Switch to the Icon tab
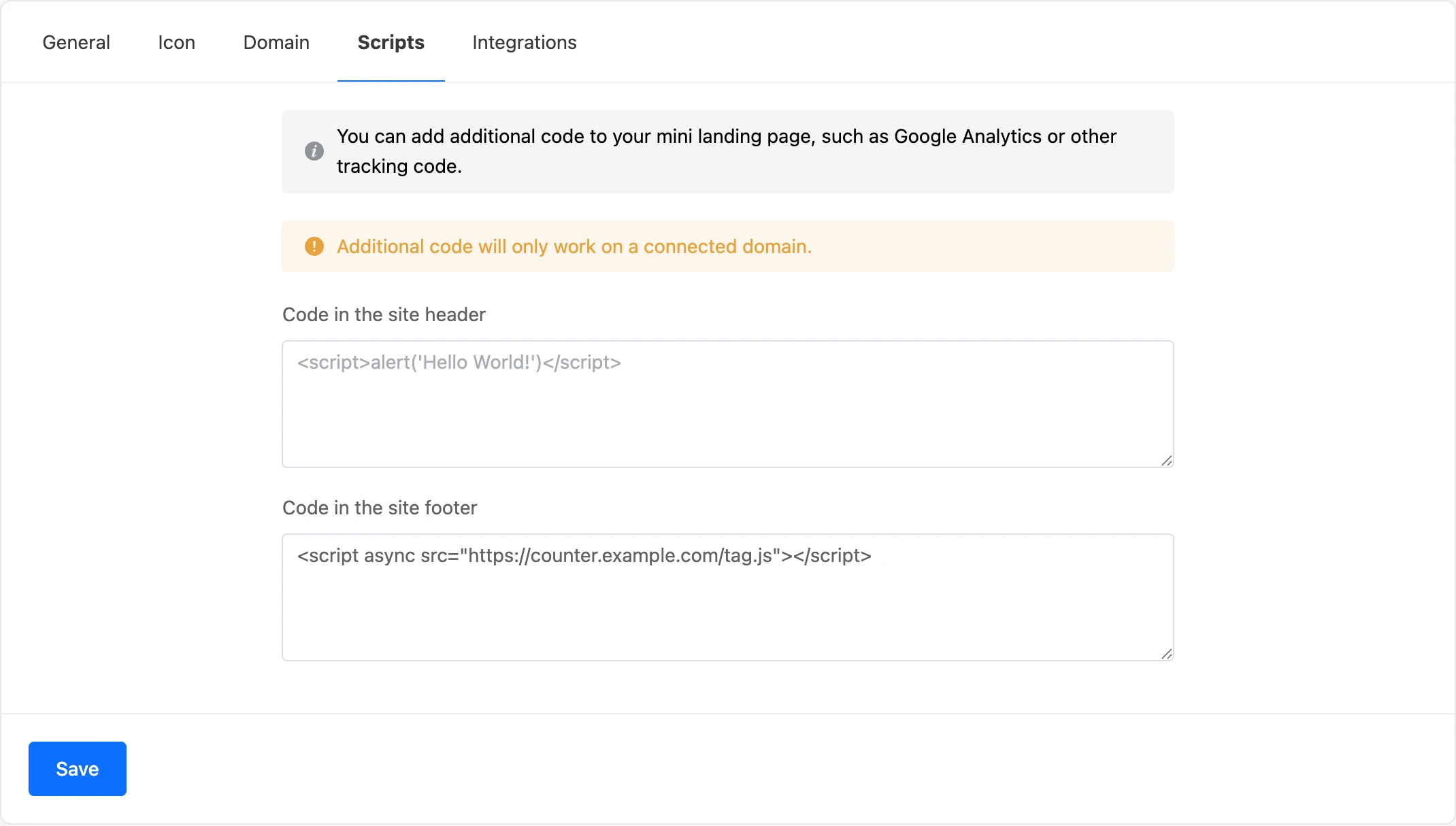1456x826 pixels. tap(177, 42)
